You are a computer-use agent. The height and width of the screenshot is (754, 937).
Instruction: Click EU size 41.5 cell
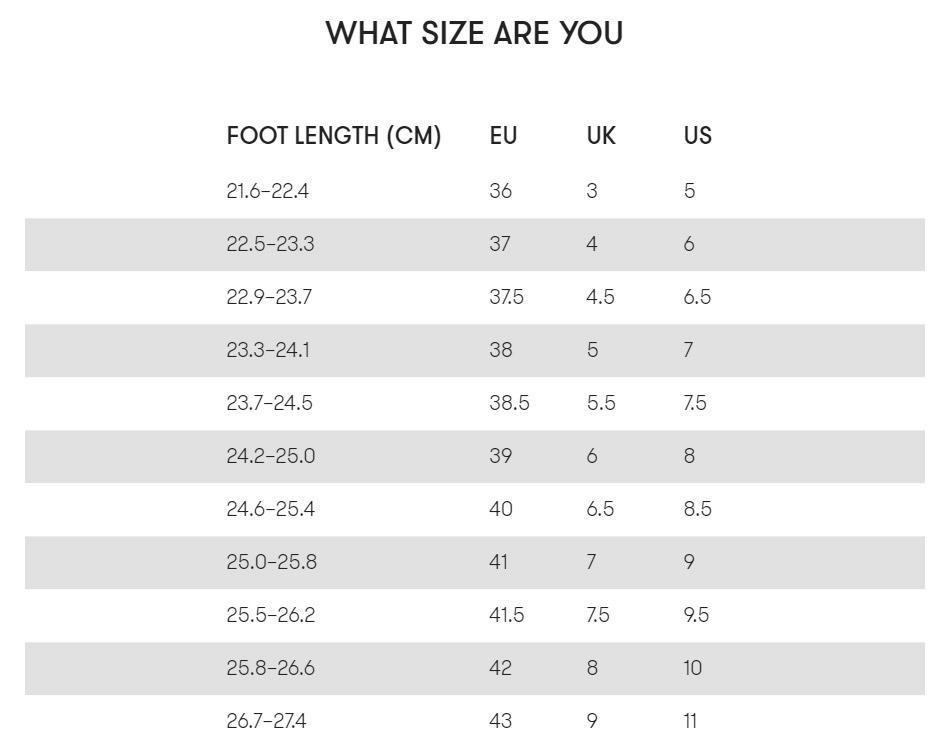coord(506,615)
